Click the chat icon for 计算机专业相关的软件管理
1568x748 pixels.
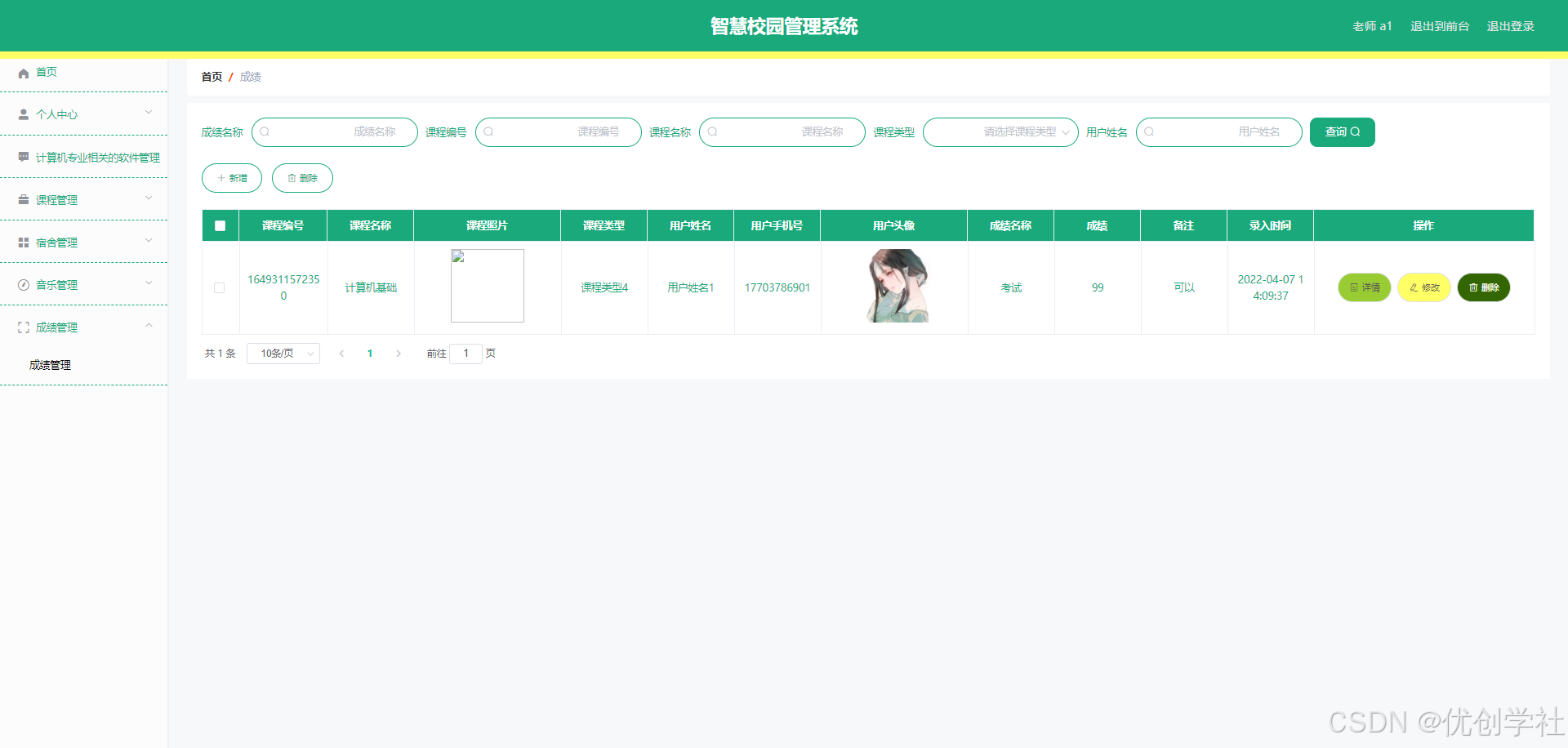click(24, 157)
